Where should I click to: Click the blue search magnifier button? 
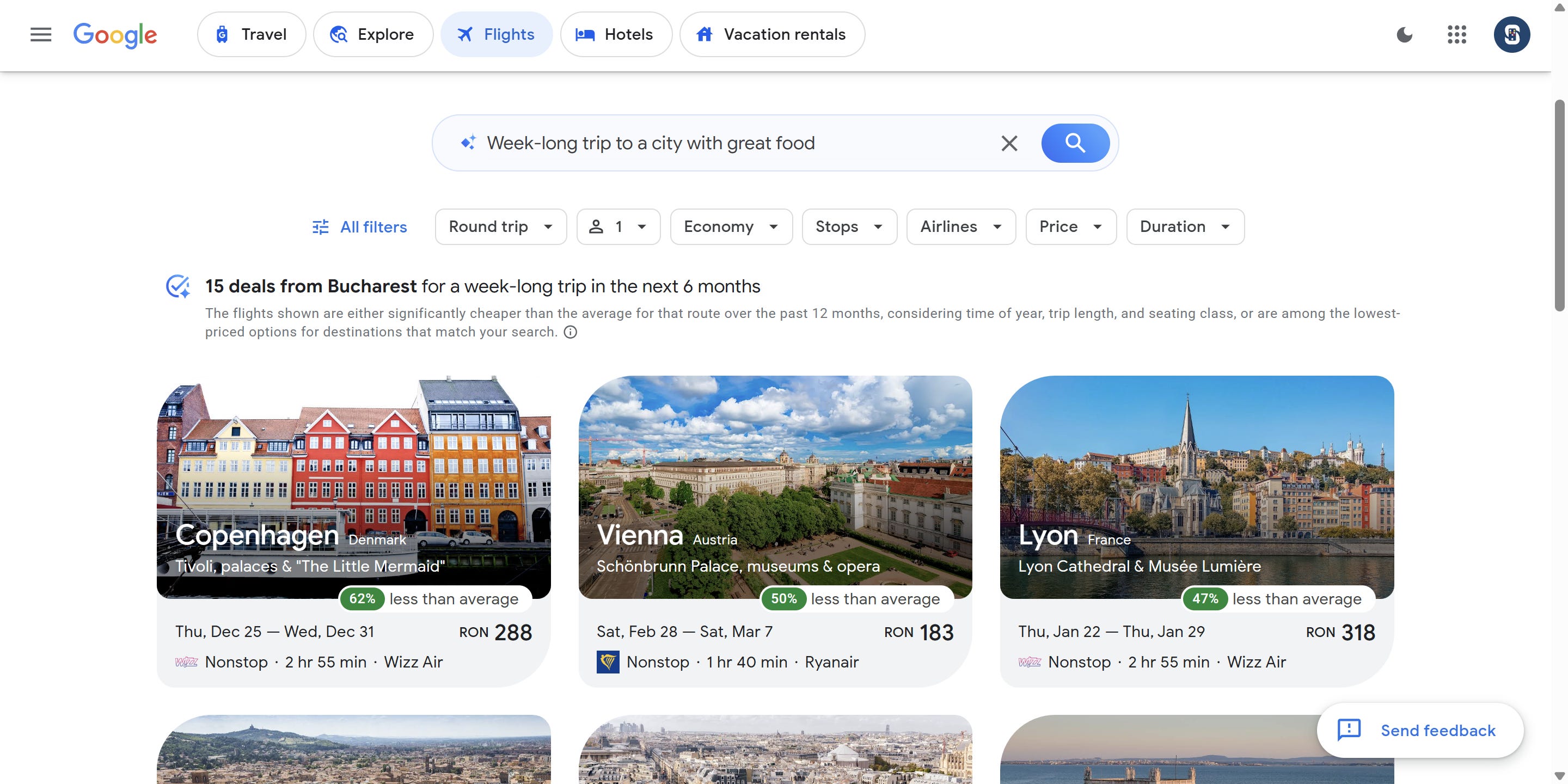(1075, 144)
